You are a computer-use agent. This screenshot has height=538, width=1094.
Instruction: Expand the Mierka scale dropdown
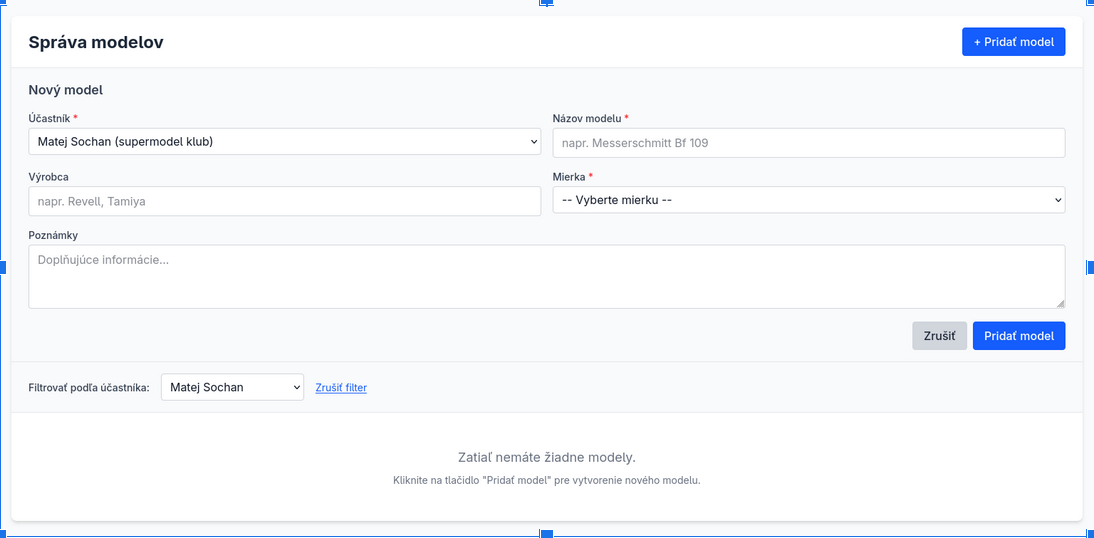coord(809,200)
